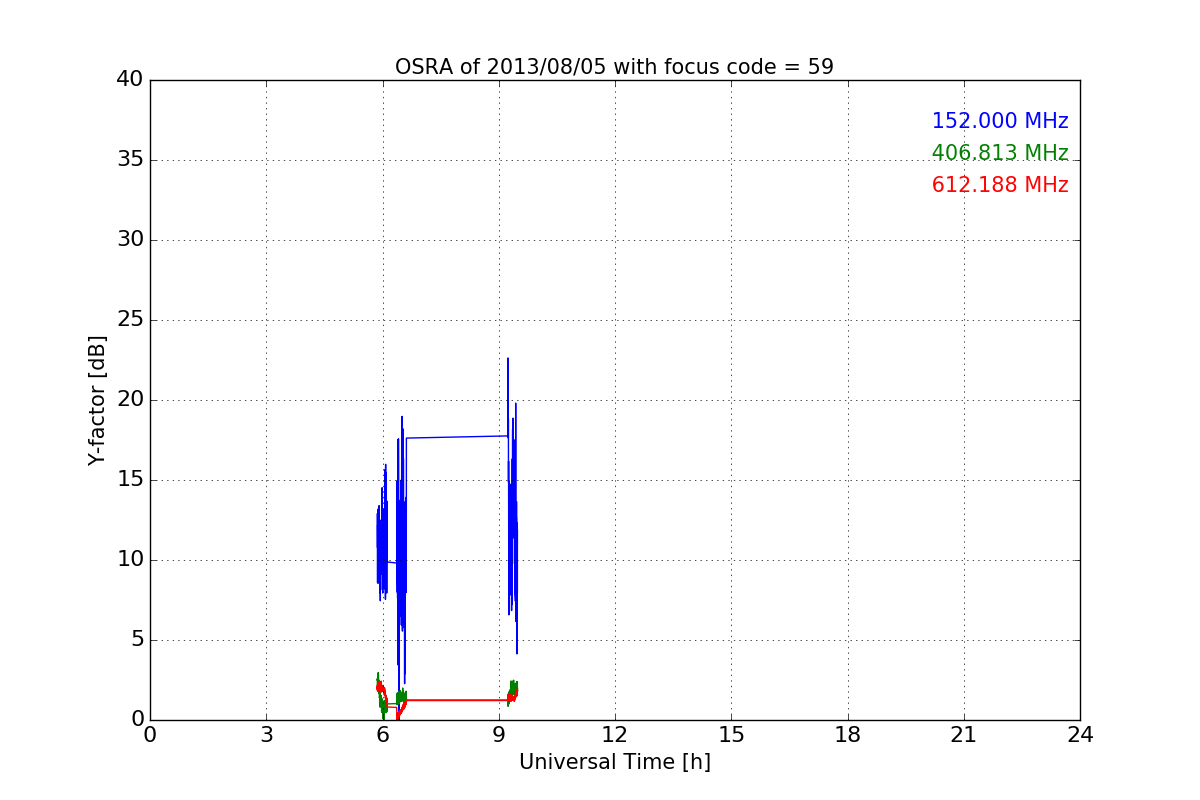Click the x-axis tick label 18
1200x800 pixels.
pos(848,735)
